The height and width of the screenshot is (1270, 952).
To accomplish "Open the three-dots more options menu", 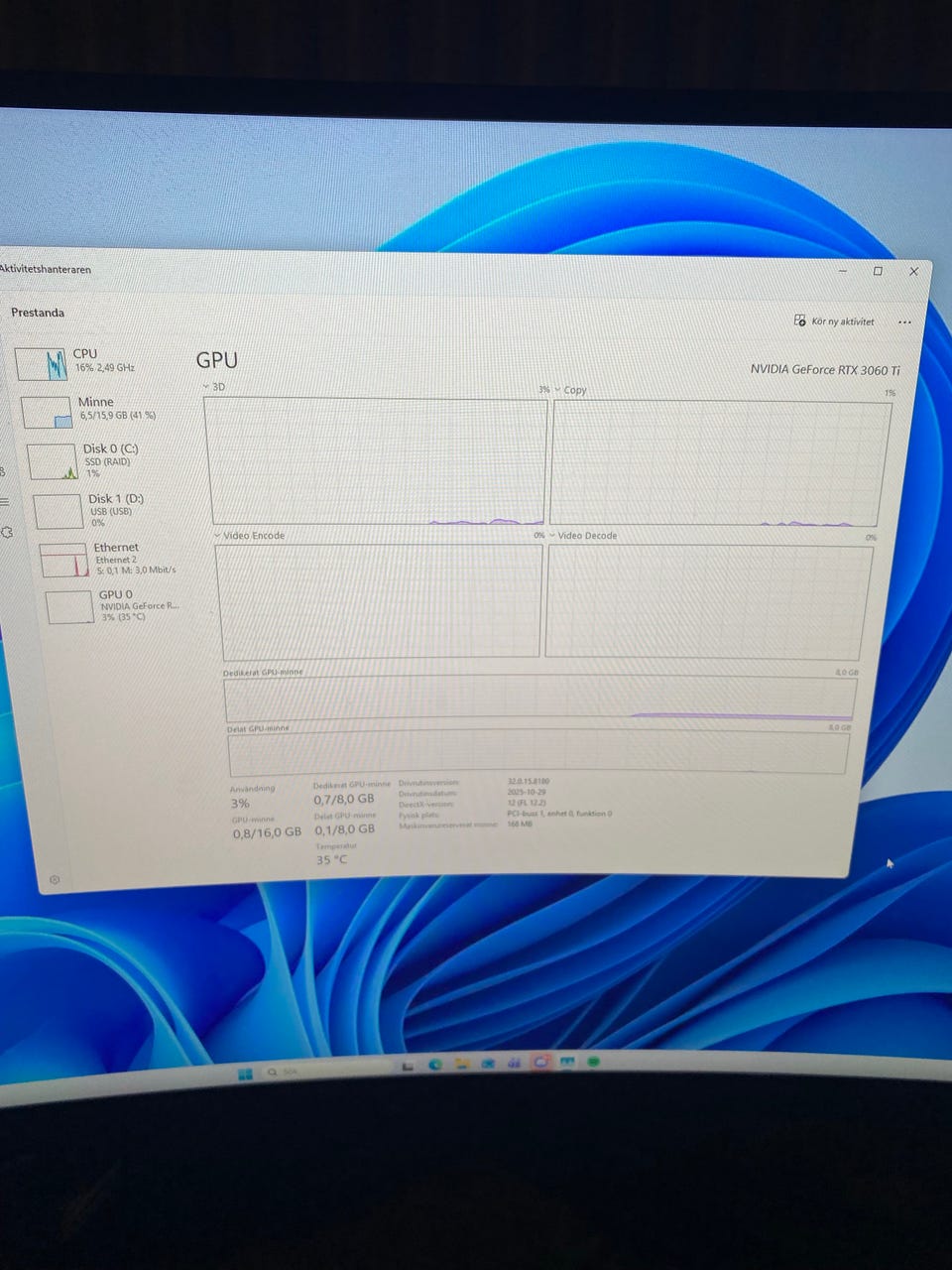I will pyautogui.click(x=904, y=322).
